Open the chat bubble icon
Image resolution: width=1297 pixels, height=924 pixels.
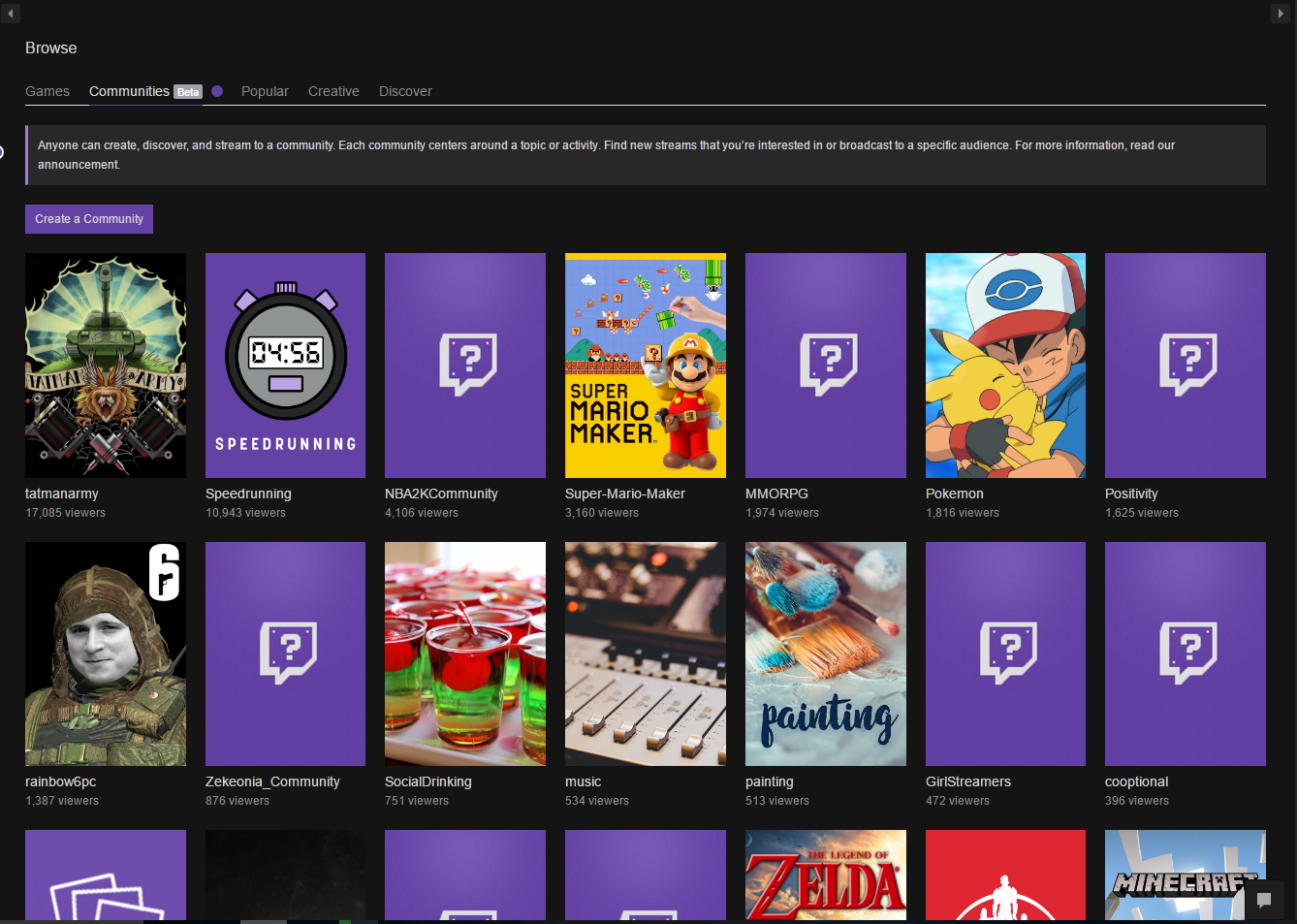[1264, 900]
